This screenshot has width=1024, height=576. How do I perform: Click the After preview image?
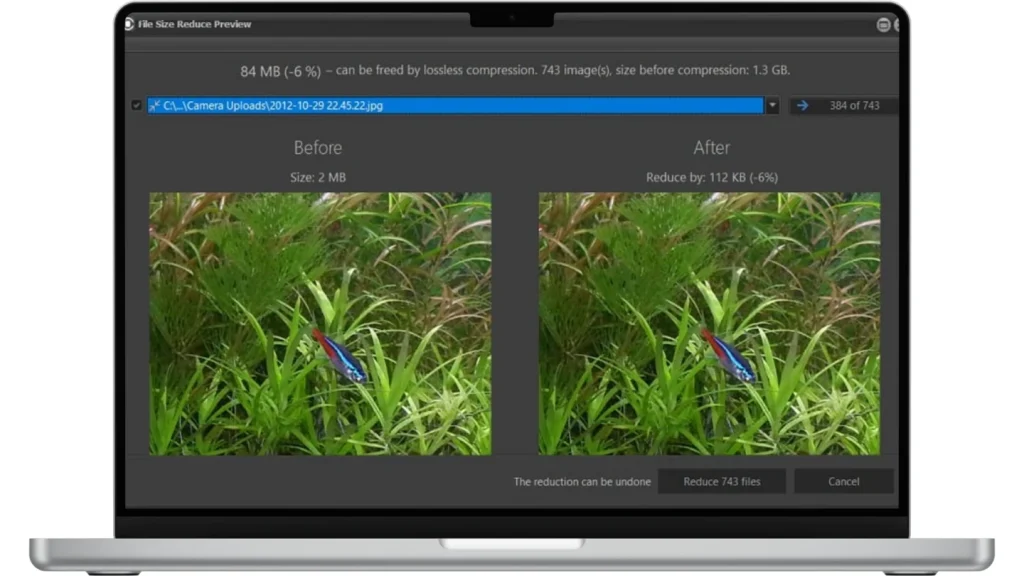[709, 323]
